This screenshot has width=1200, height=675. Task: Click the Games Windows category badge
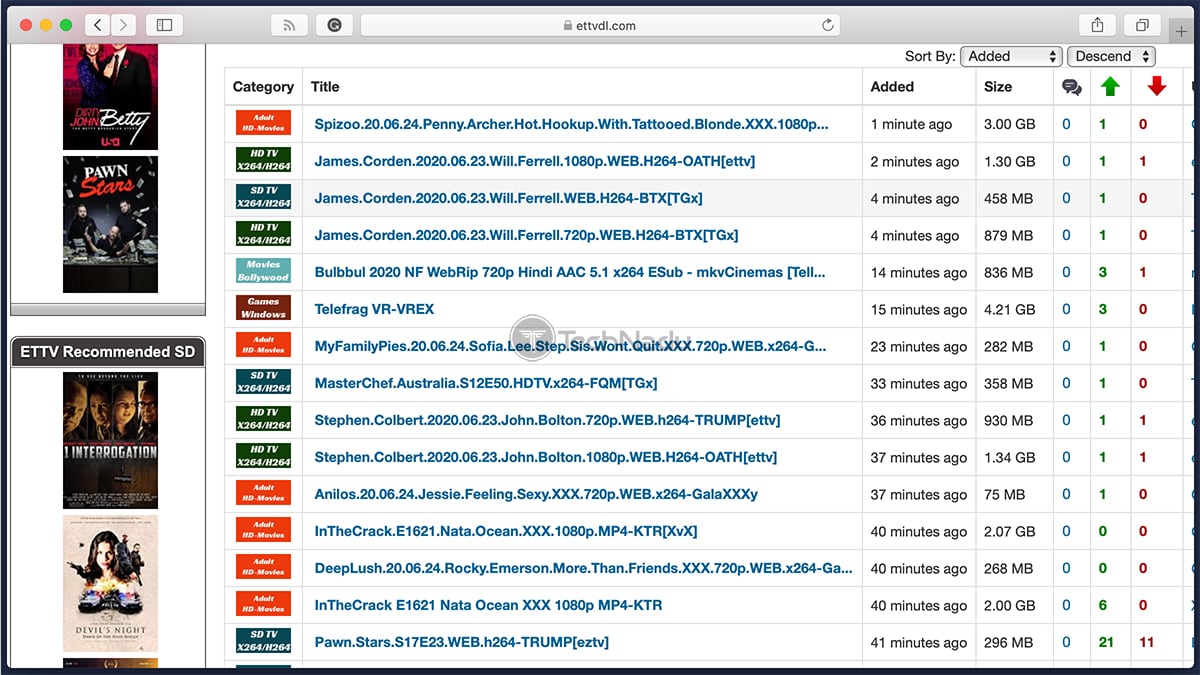pos(263,308)
